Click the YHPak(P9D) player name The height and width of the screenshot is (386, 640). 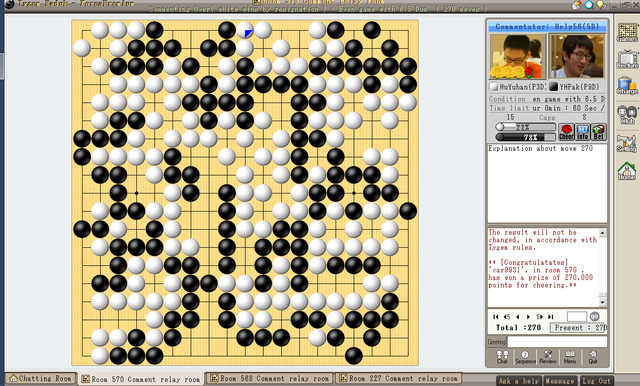579,87
